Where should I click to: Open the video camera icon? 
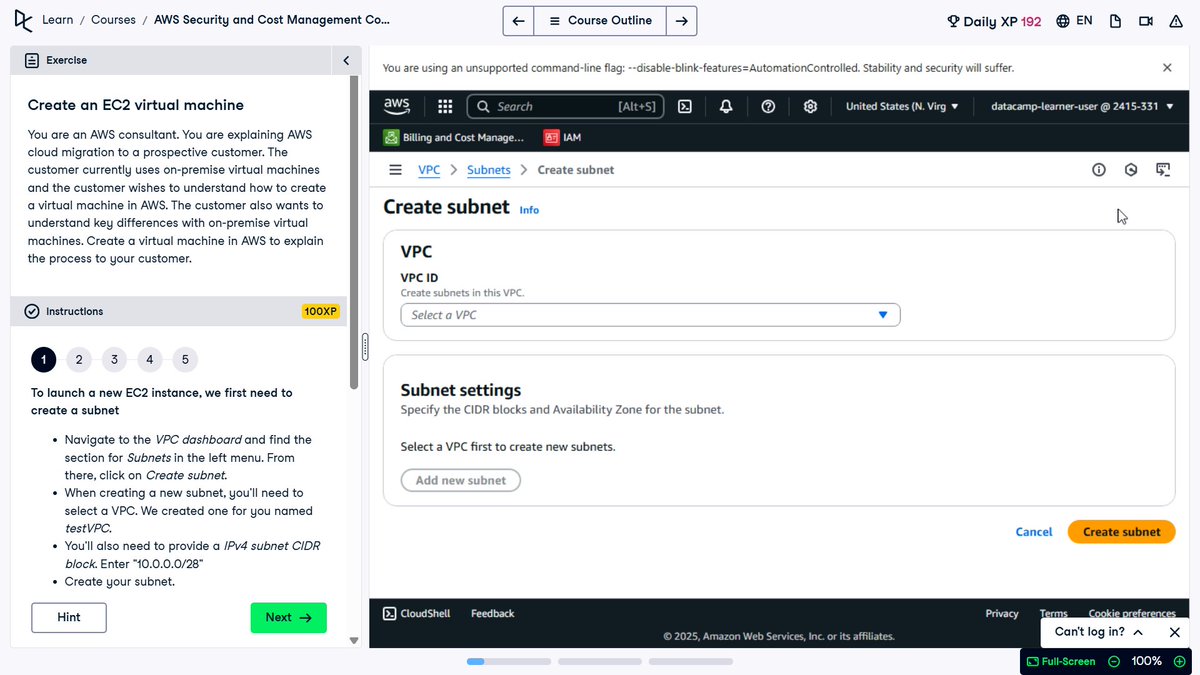click(1146, 21)
